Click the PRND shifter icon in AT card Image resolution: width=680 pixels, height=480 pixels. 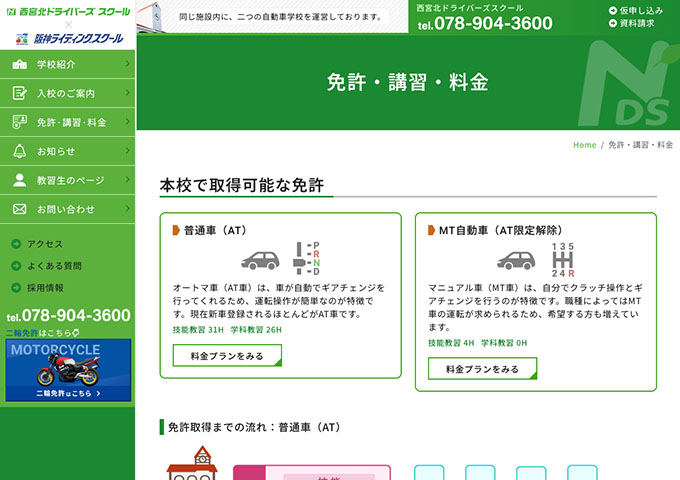click(x=306, y=258)
